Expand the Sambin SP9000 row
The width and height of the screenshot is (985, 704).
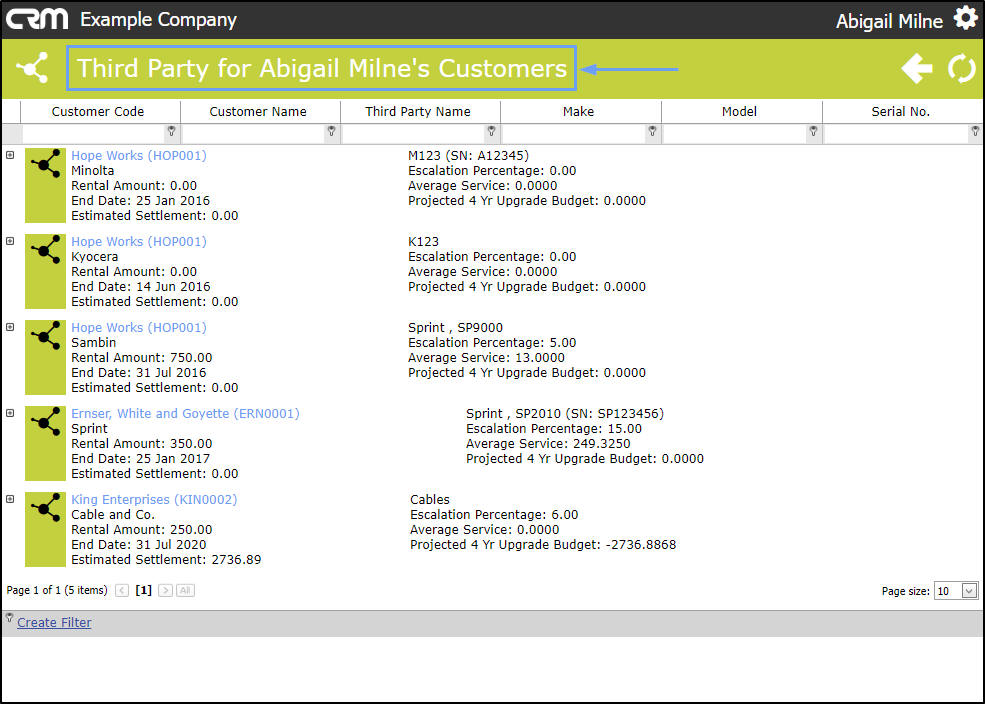click(x=10, y=327)
